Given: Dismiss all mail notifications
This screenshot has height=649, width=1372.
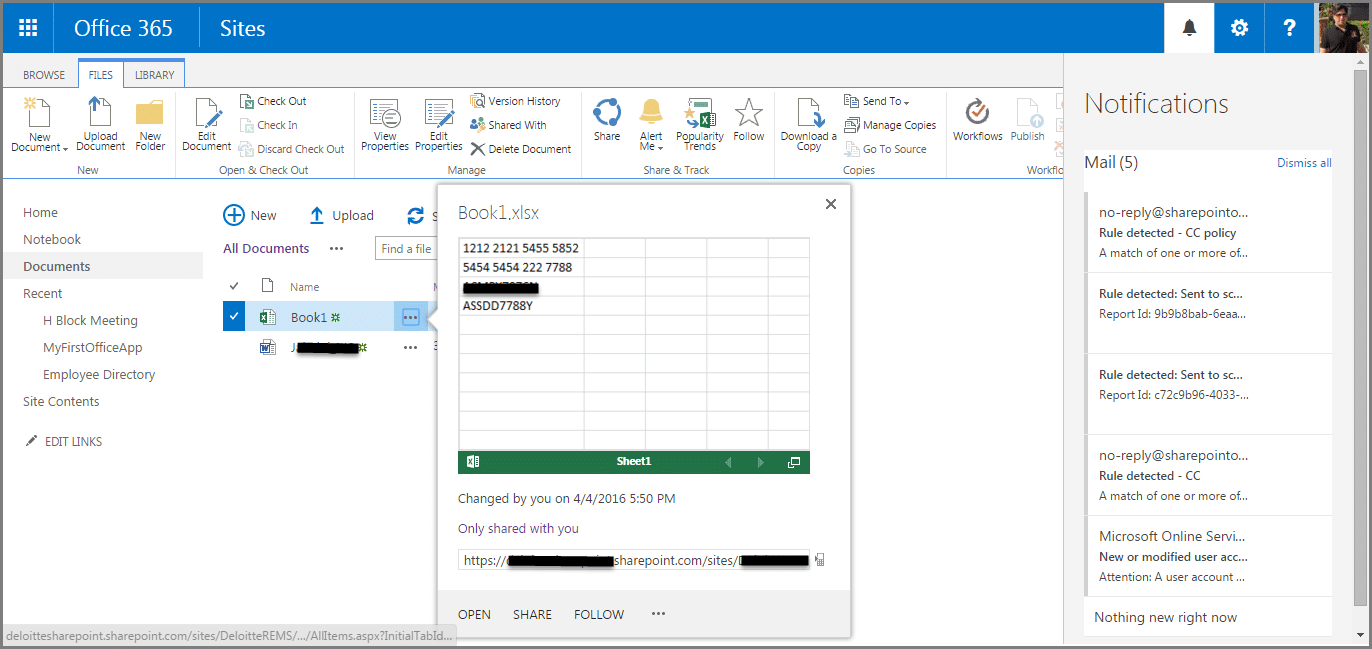Looking at the screenshot, I should 1304,163.
